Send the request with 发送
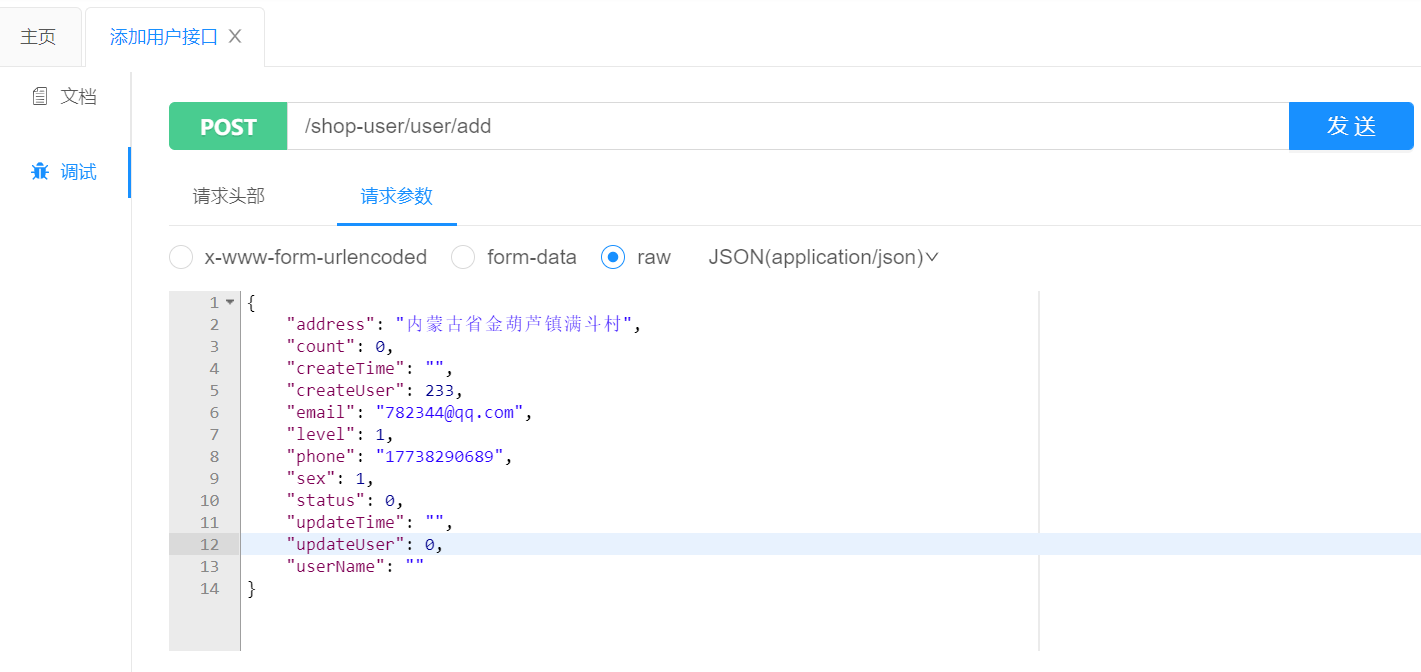Viewport: 1421px width, 672px height. [1351, 126]
